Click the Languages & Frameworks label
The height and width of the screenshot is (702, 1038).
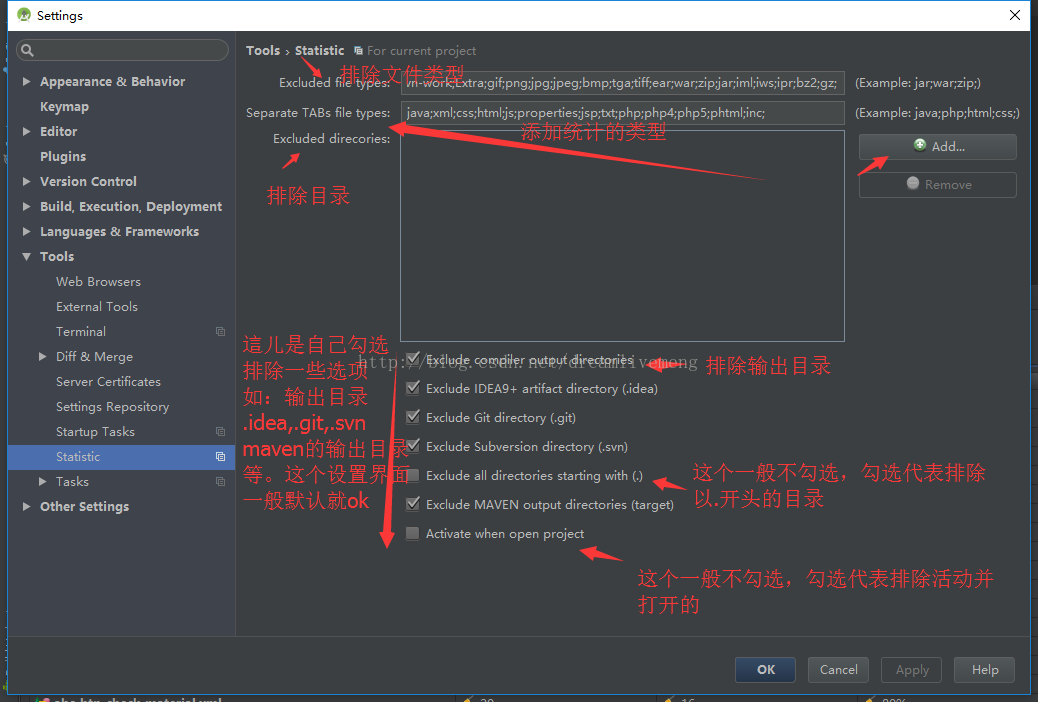click(x=119, y=231)
